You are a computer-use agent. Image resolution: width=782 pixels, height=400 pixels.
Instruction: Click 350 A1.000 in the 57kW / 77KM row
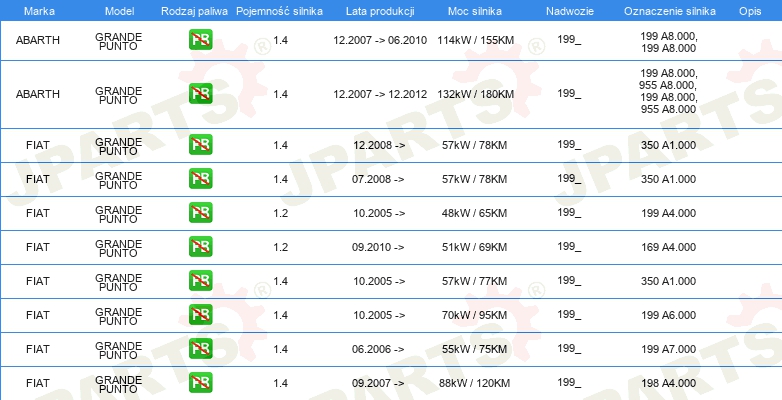668,281
